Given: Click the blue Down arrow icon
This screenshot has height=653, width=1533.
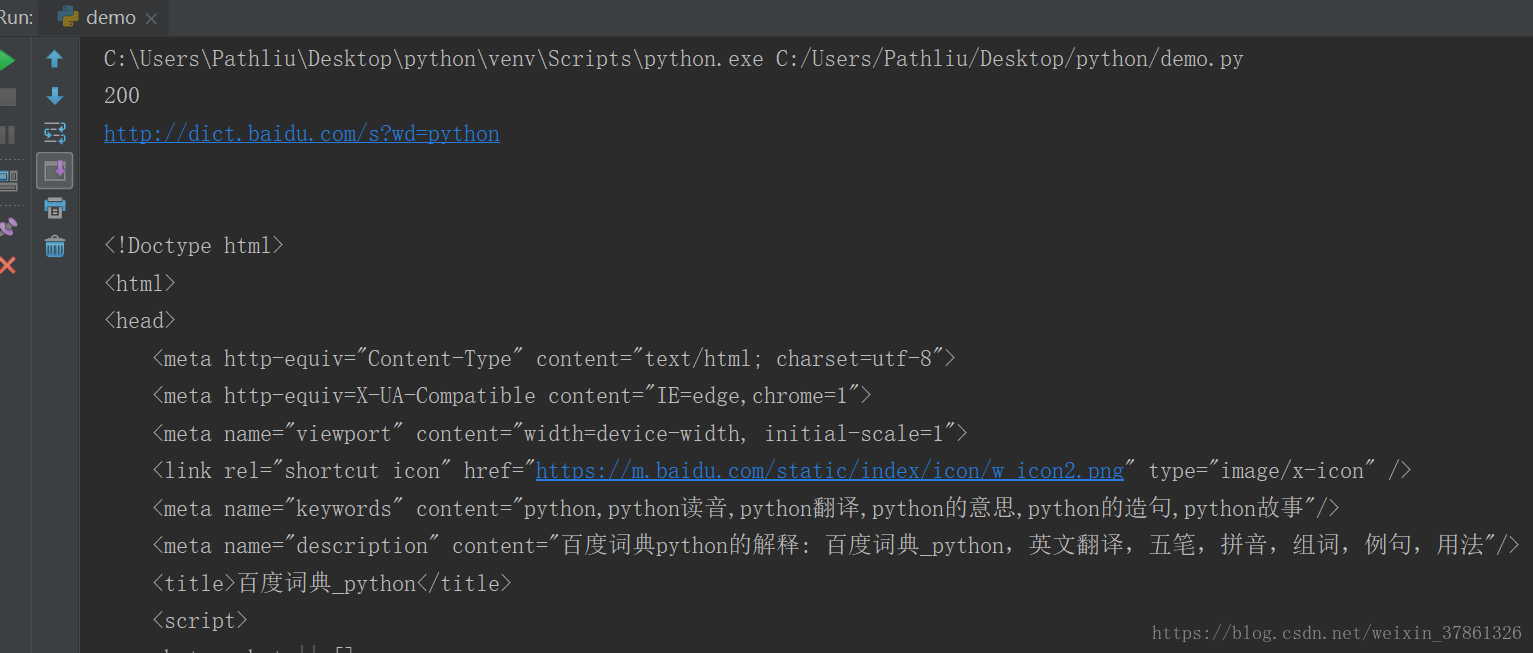Looking at the screenshot, I should 55,96.
